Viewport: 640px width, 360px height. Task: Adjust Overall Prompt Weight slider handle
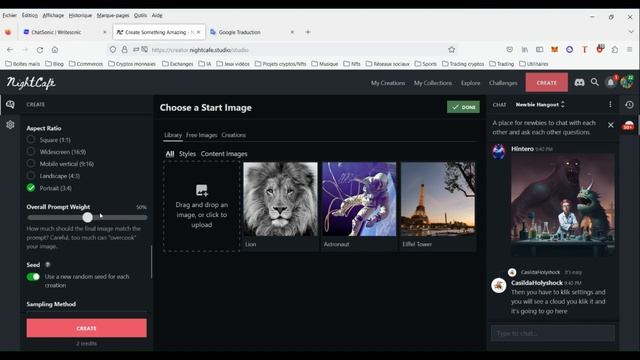pyautogui.click(x=87, y=218)
